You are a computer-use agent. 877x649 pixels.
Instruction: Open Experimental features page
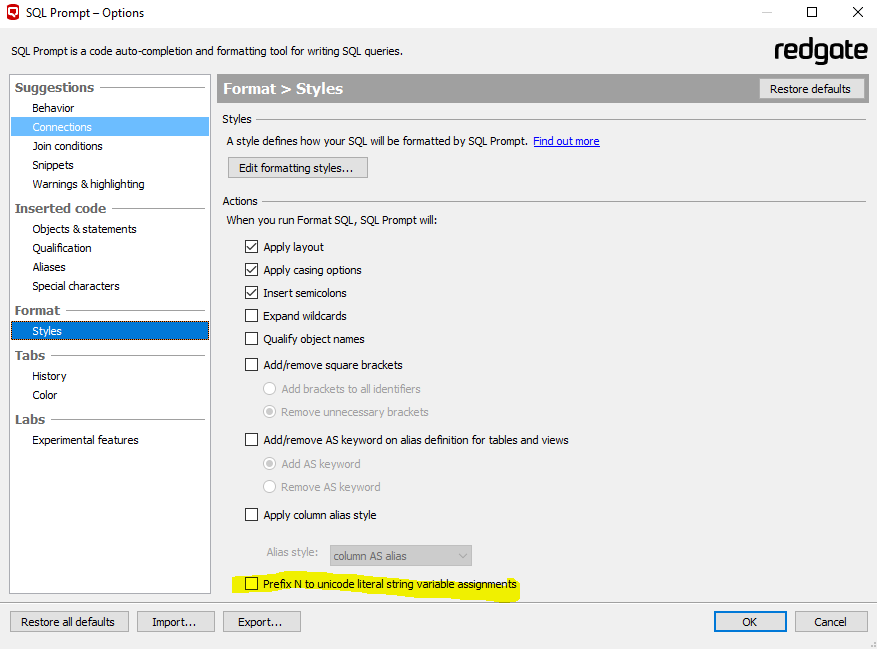click(x=85, y=440)
